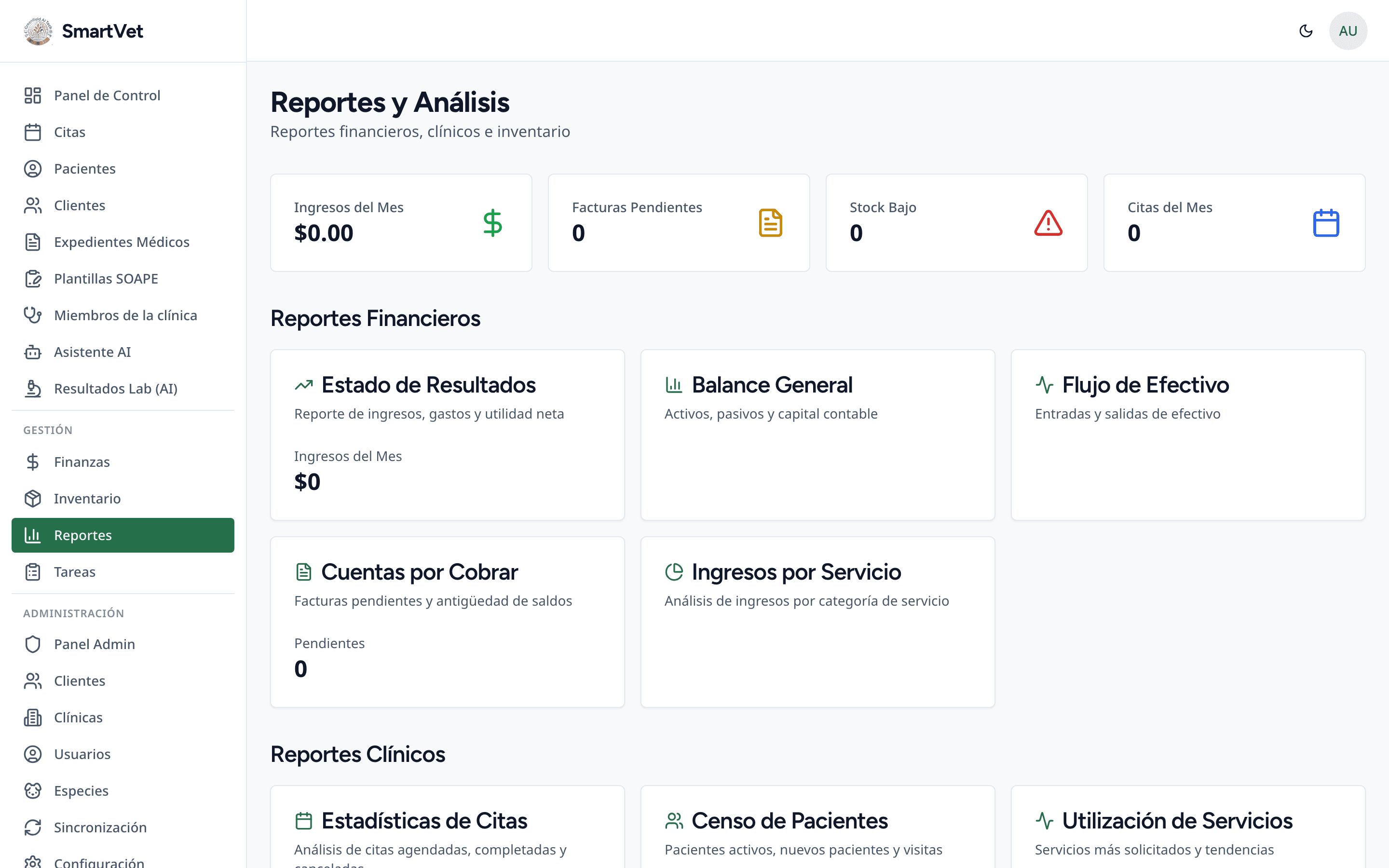Click the shield icon beside Panel Admin

coord(33,644)
